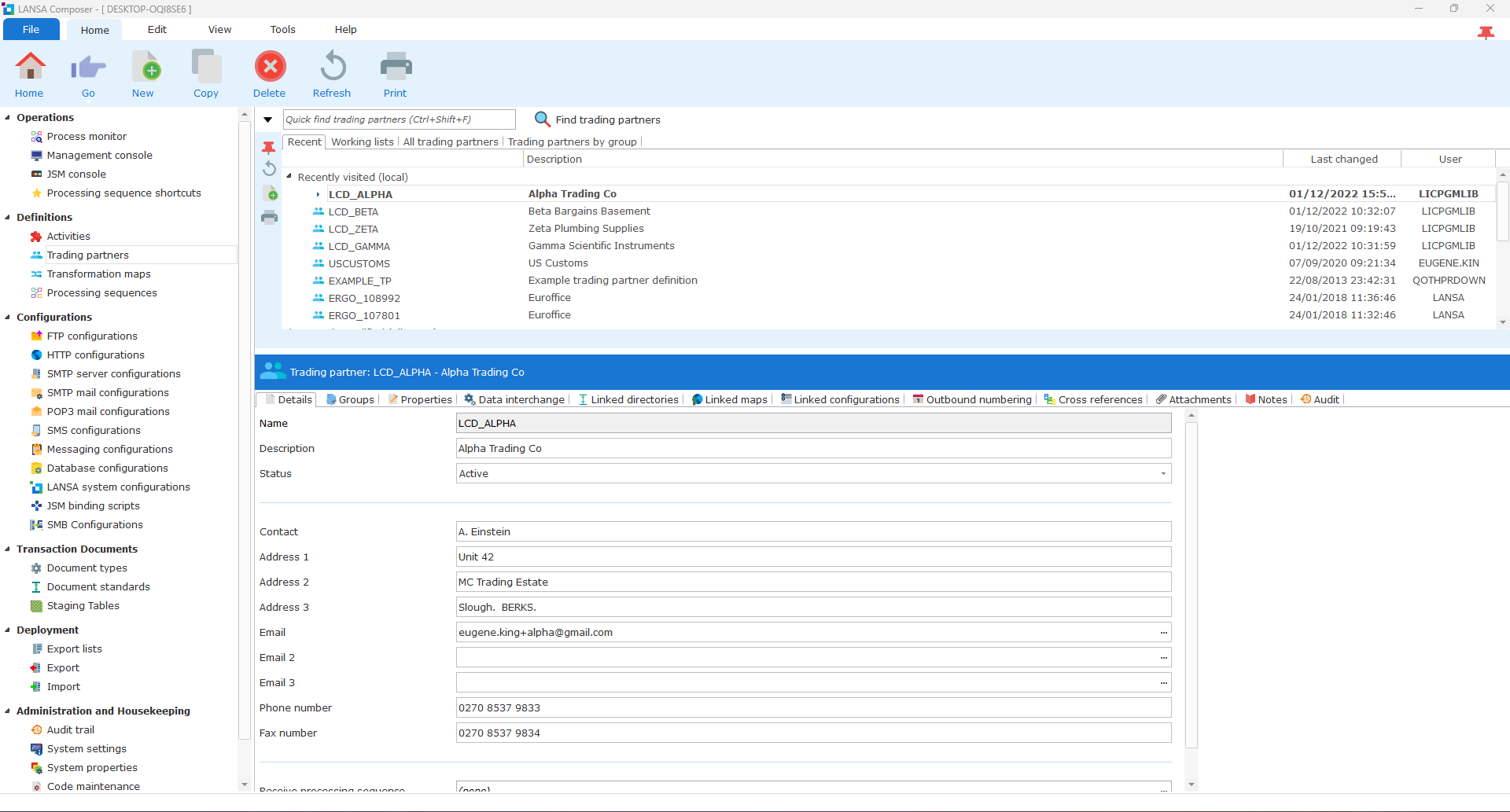The width and height of the screenshot is (1510, 812).
Task: Open Processing sequence shortcuts
Action: pyautogui.click(x=123, y=193)
